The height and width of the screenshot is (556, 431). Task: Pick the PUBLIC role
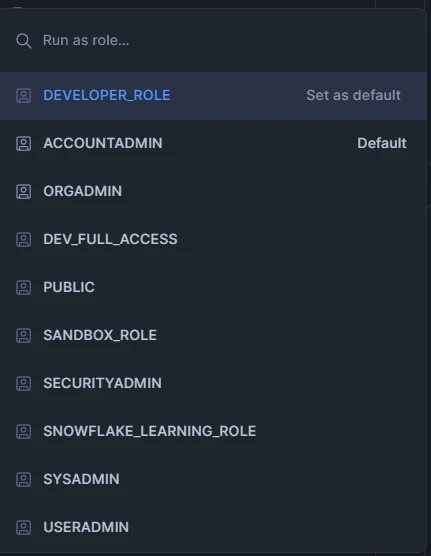coord(213,288)
